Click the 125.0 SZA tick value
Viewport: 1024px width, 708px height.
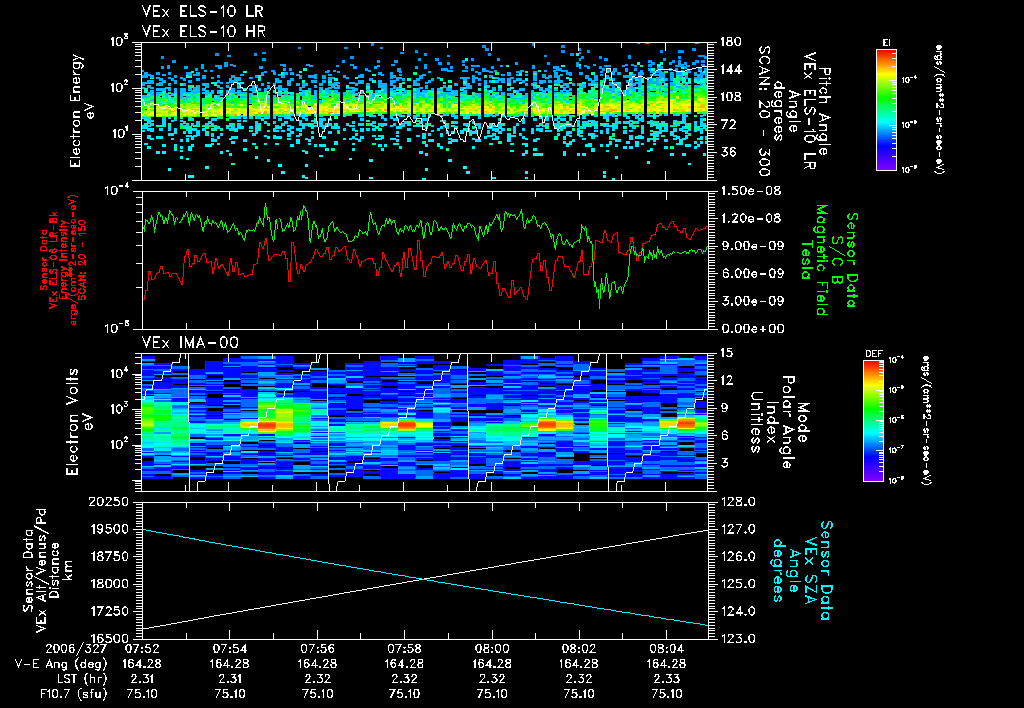(x=737, y=584)
